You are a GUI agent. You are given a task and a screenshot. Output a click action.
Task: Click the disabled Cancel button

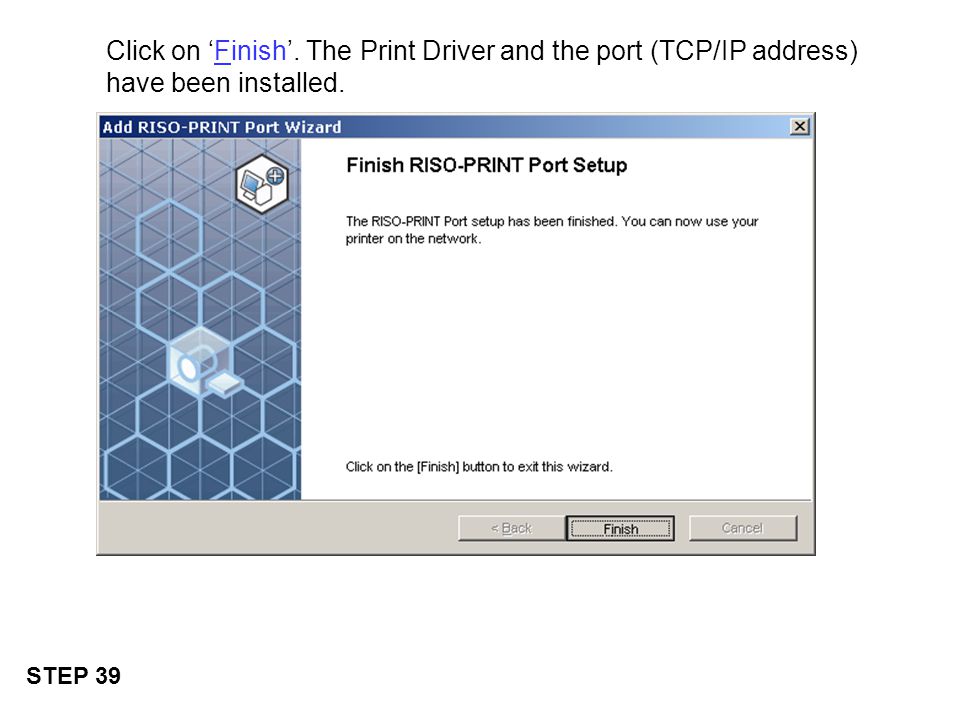coord(743,528)
